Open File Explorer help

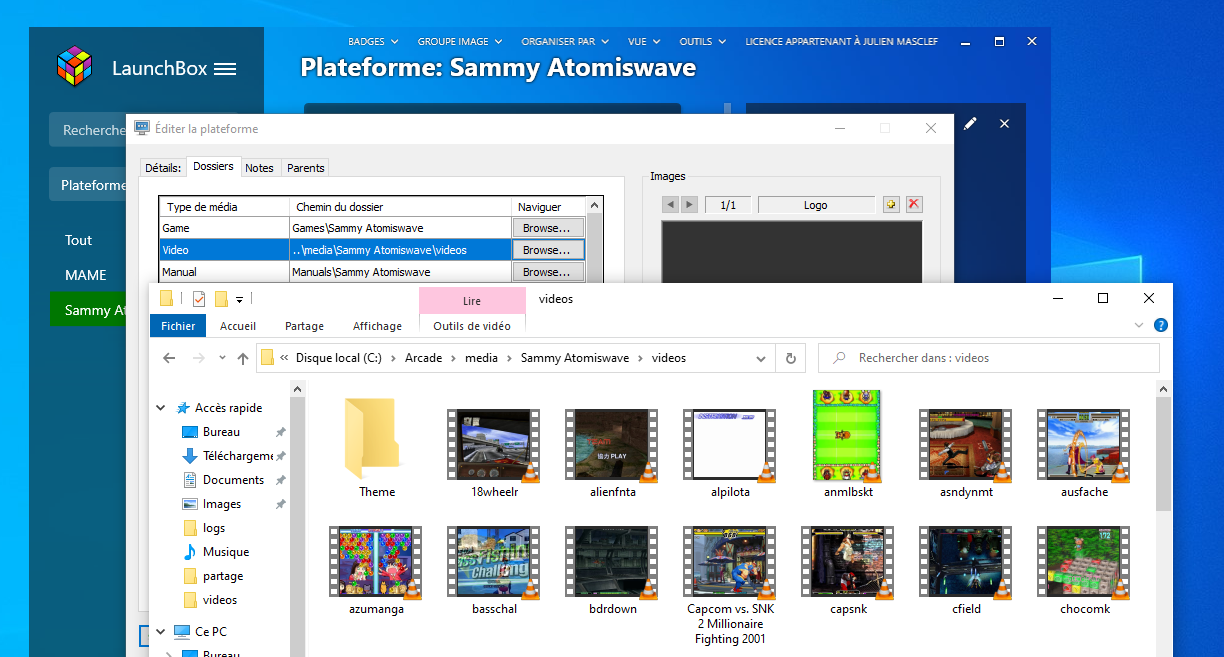(x=1161, y=325)
